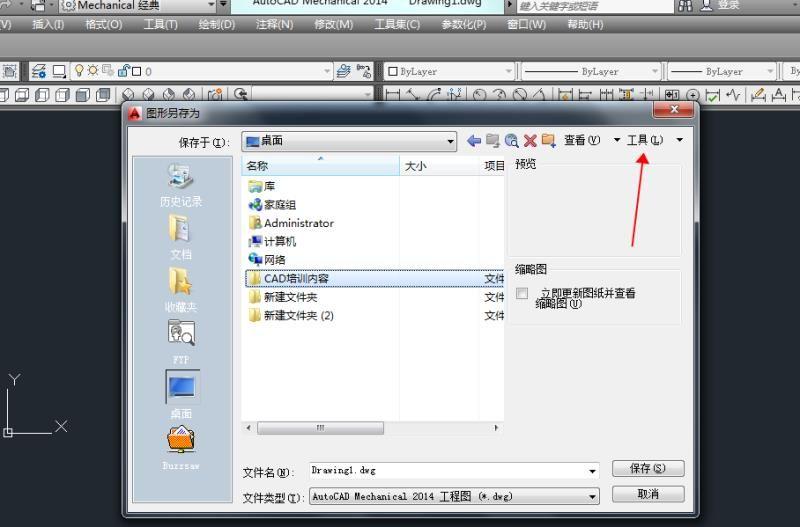Click the radius dimension icon
The image size is (800, 527).
pos(479,95)
